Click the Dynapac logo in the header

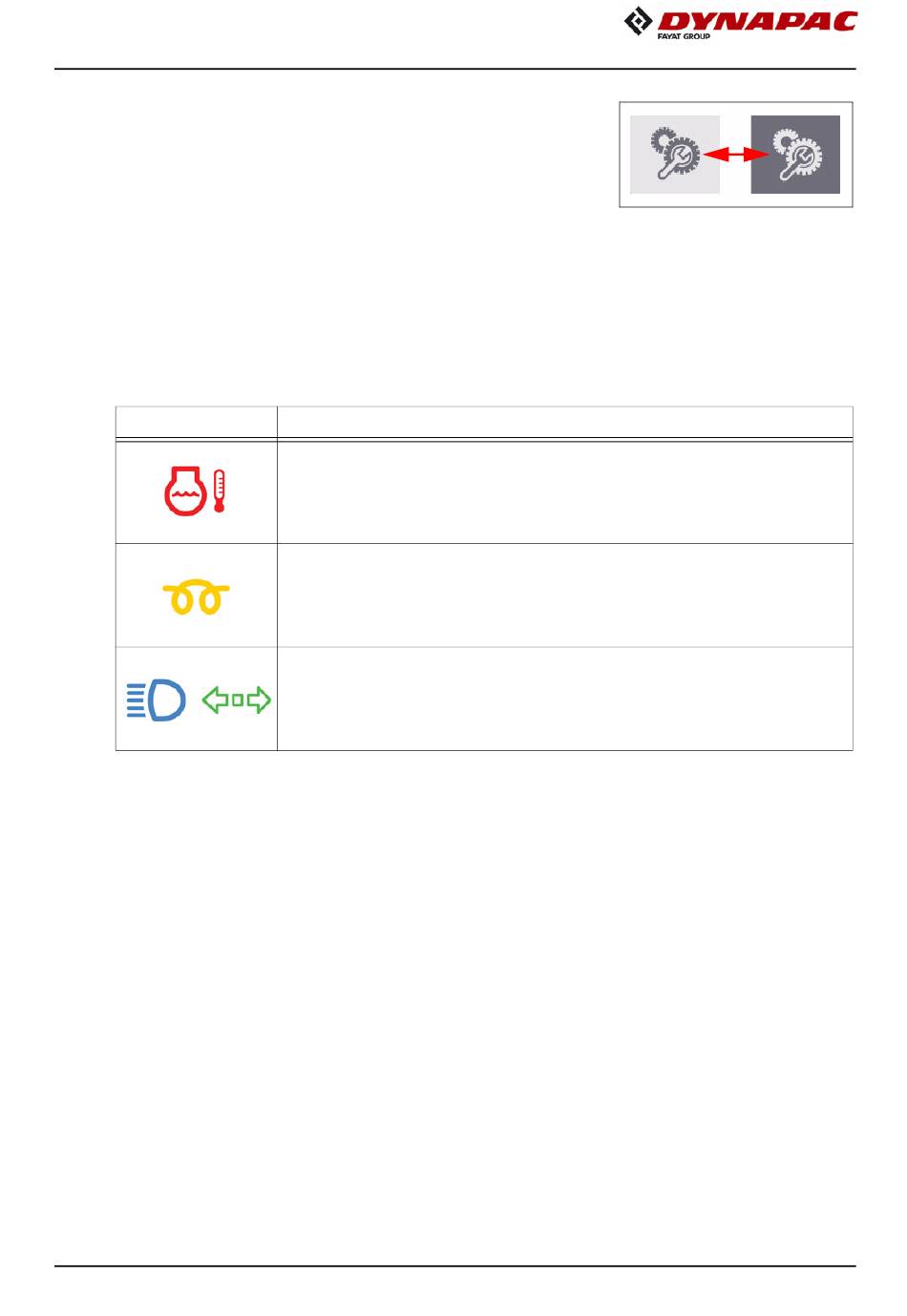(x=740, y=23)
